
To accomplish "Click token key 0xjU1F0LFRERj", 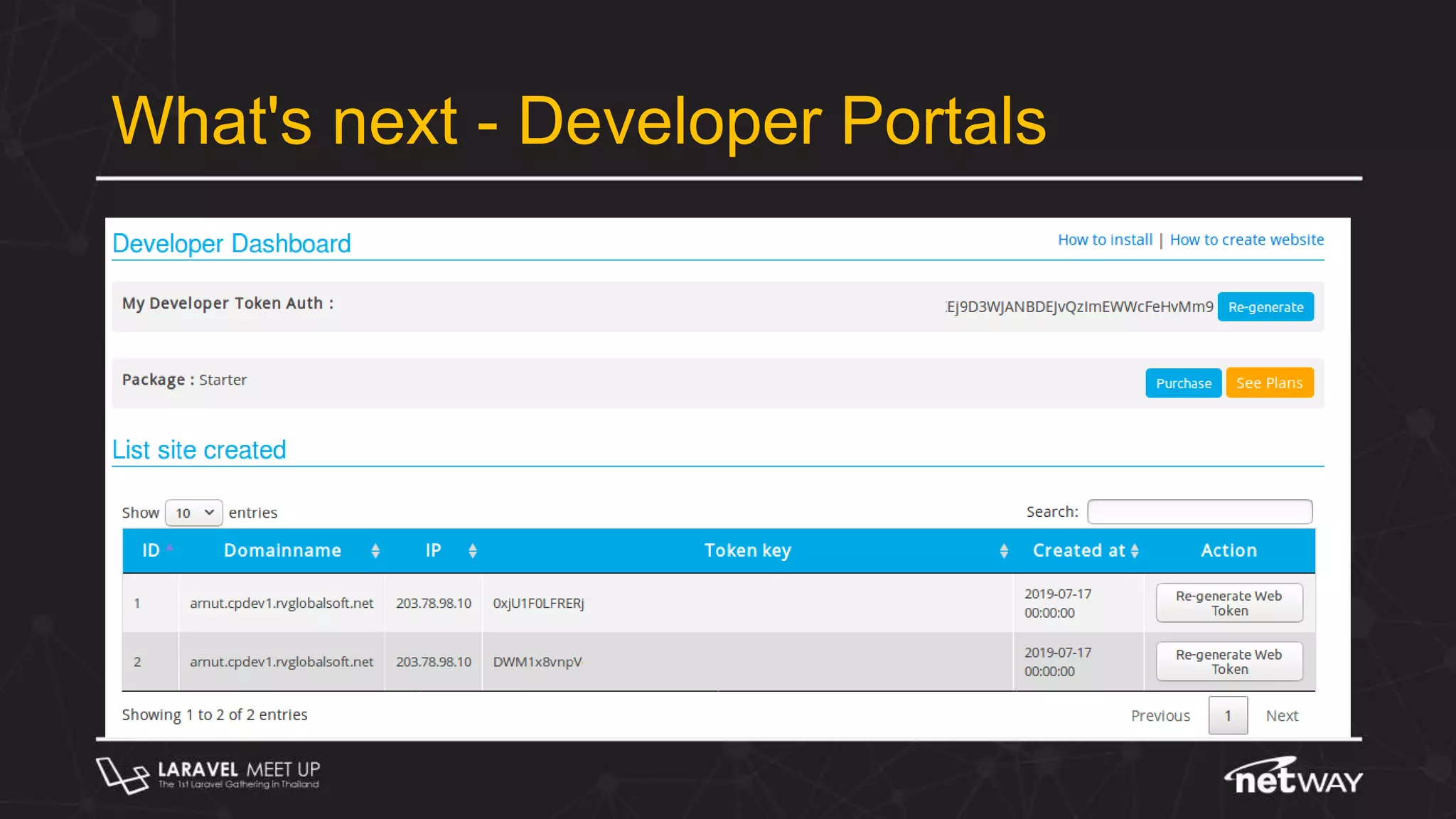I will tap(539, 604).
